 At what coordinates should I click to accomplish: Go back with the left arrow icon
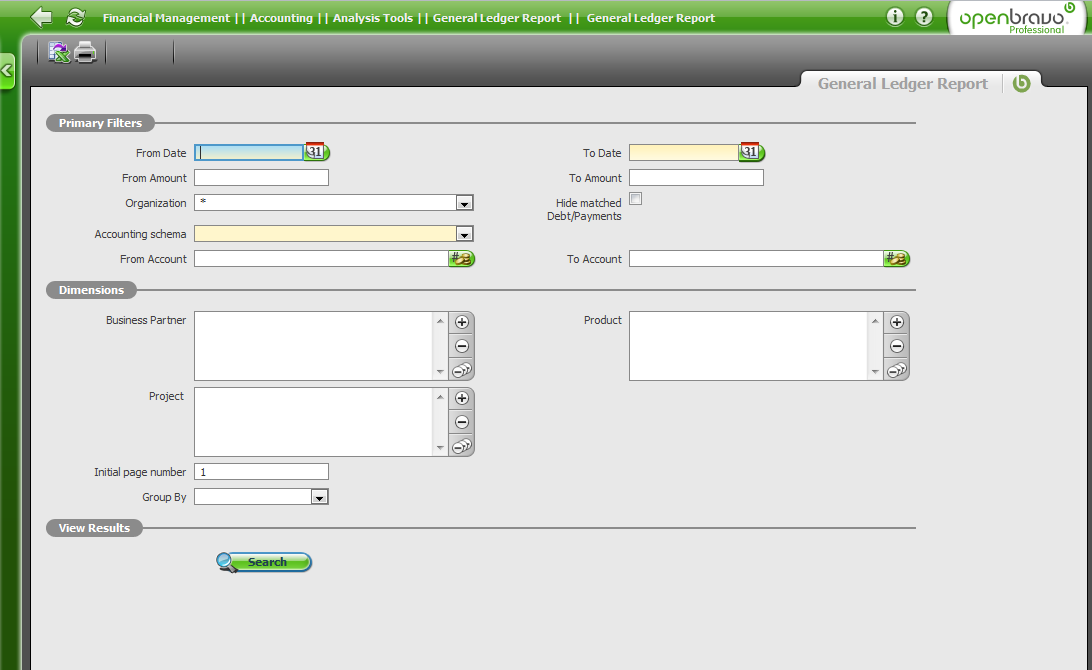42,17
